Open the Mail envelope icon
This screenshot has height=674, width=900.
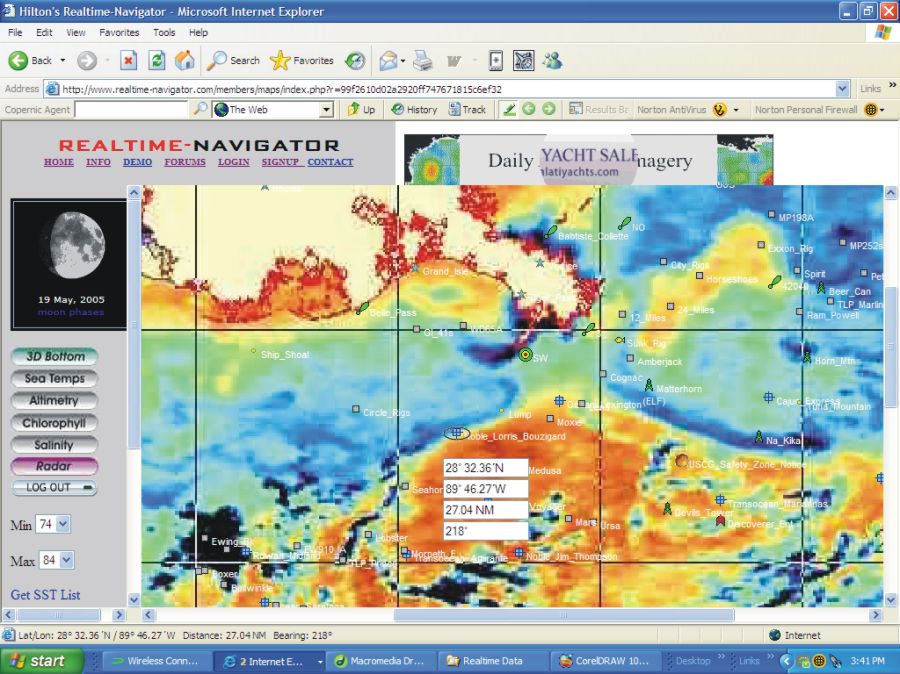pos(388,60)
